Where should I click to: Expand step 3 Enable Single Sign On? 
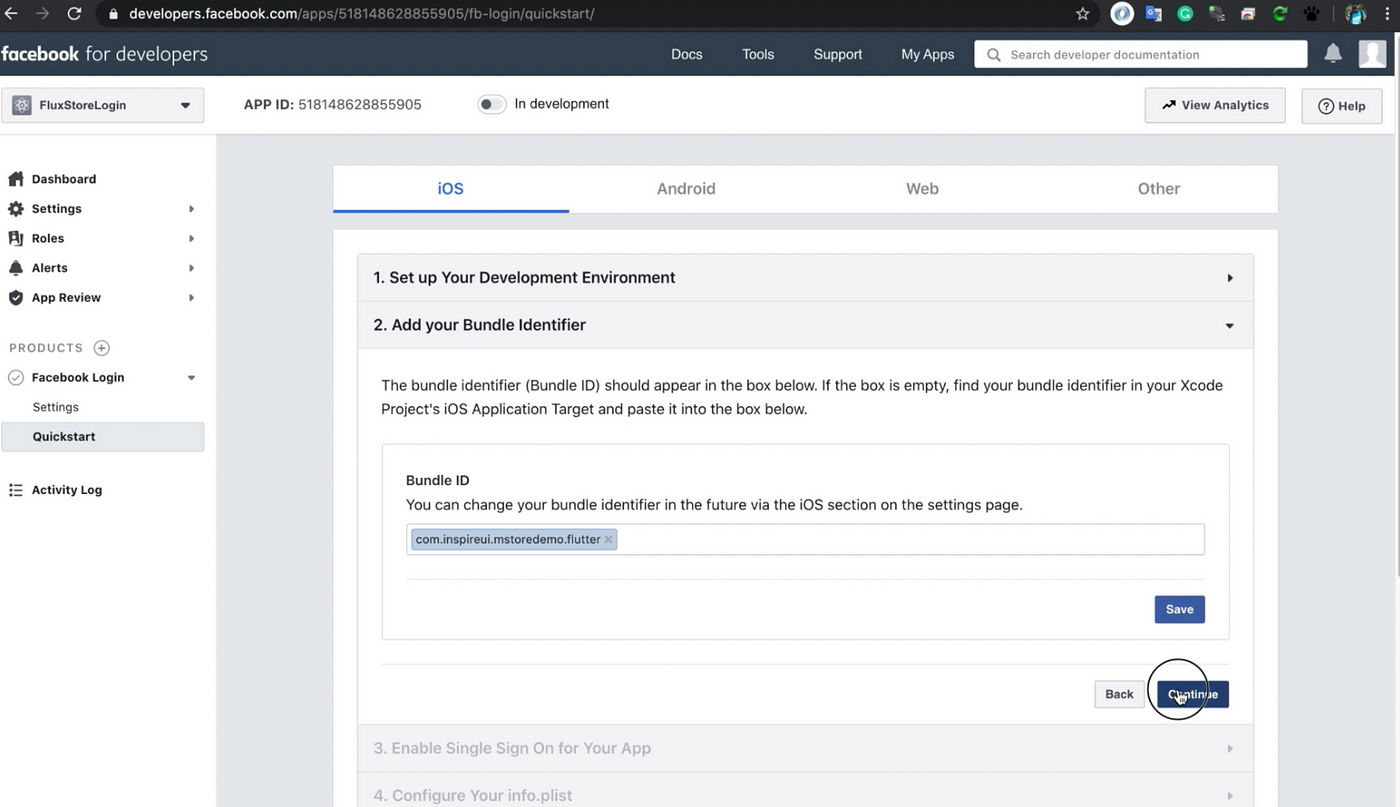pos(805,748)
